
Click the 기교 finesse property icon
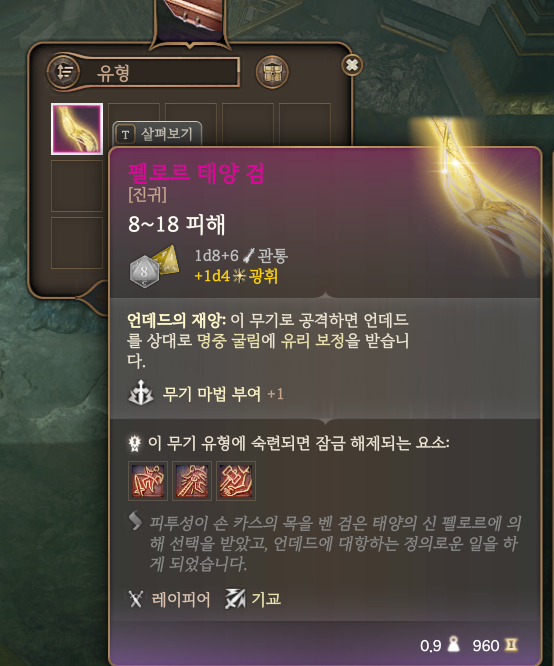[235, 599]
